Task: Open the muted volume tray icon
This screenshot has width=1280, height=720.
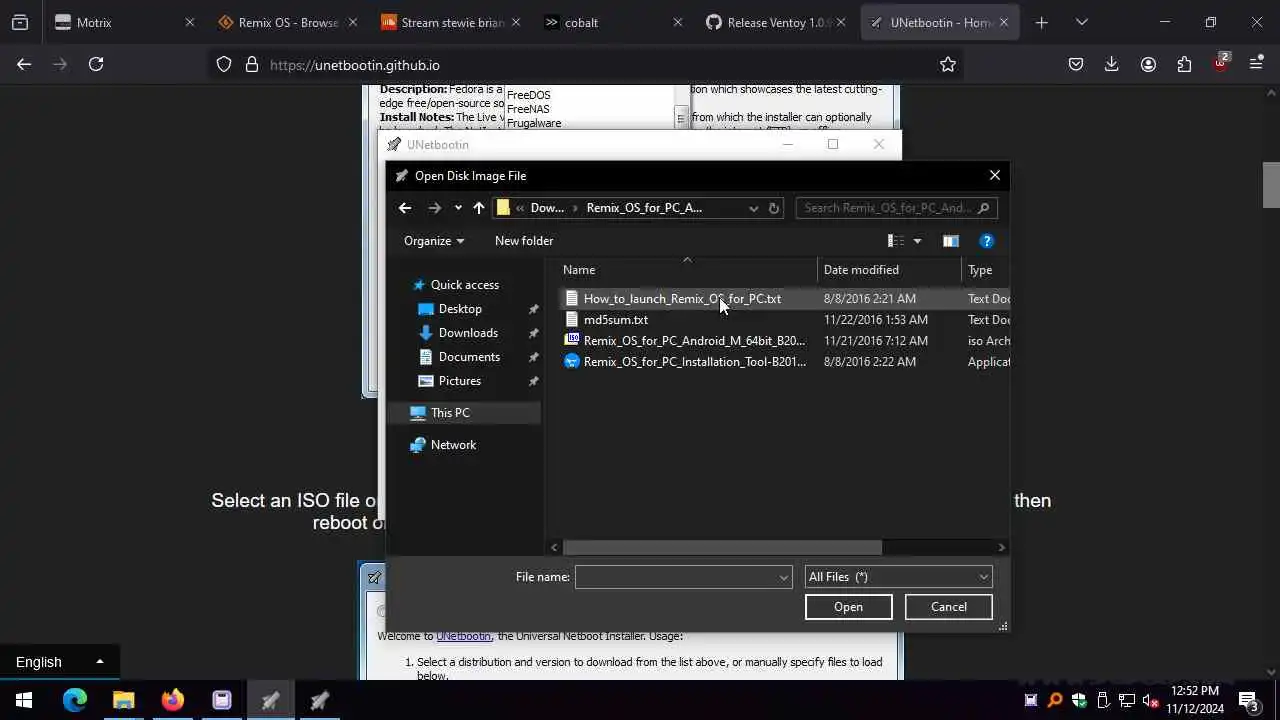Action: [1151, 701]
